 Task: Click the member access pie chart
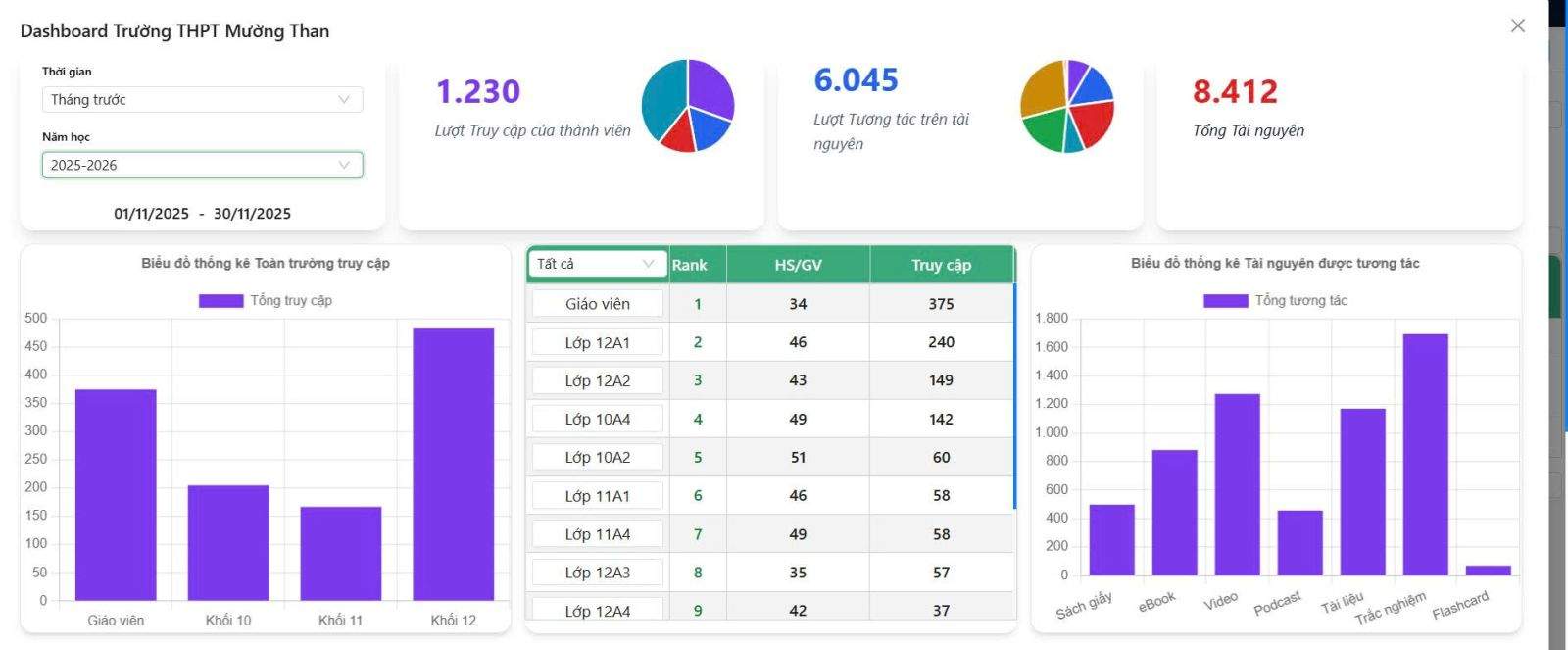tap(687, 106)
